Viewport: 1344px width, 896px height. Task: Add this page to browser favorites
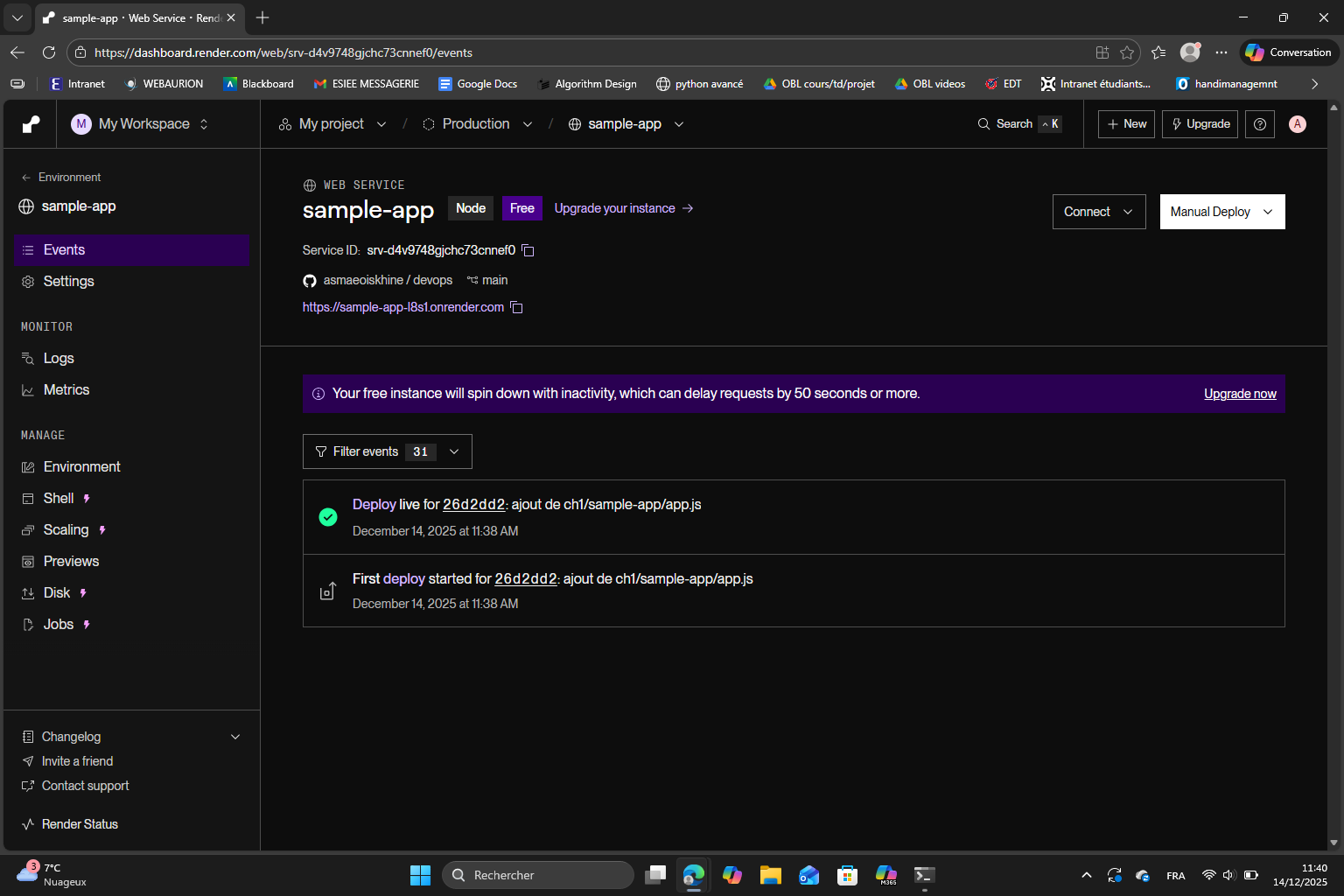(x=1127, y=52)
